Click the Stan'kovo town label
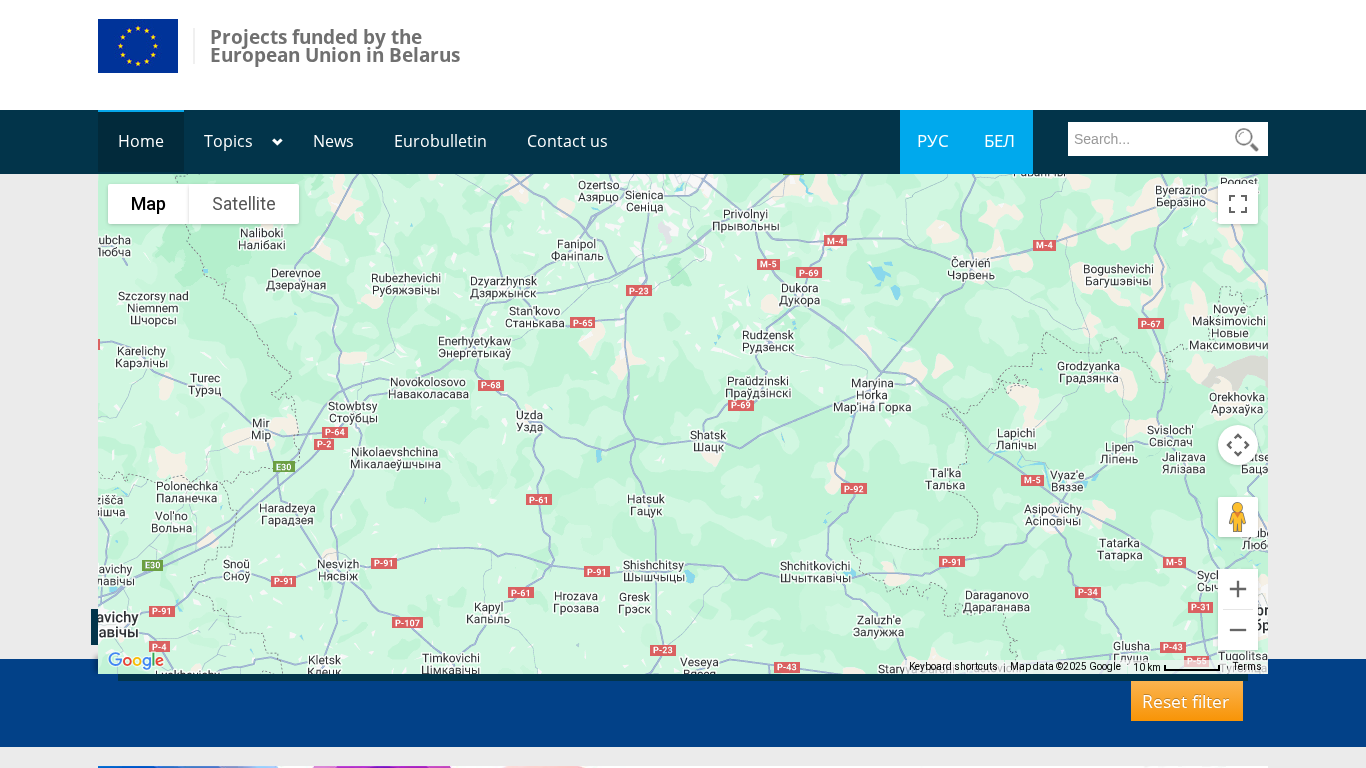The height and width of the screenshot is (768, 1366). [x=535, y=317]
